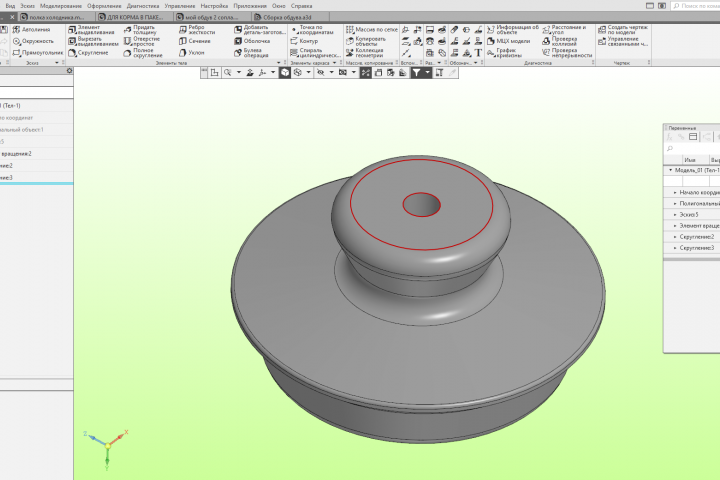Select Скругление:3 in the left model tree

36,177
